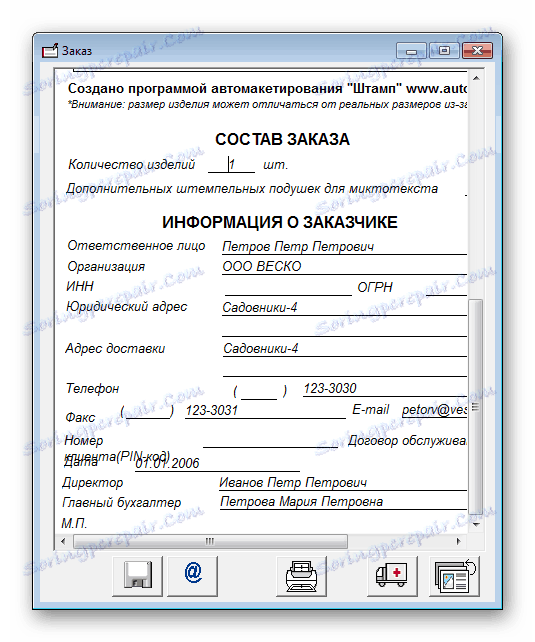This screenshot has height=642, width=535.
Task: Click the Договор обслужива label
Action: coord(407,441)
